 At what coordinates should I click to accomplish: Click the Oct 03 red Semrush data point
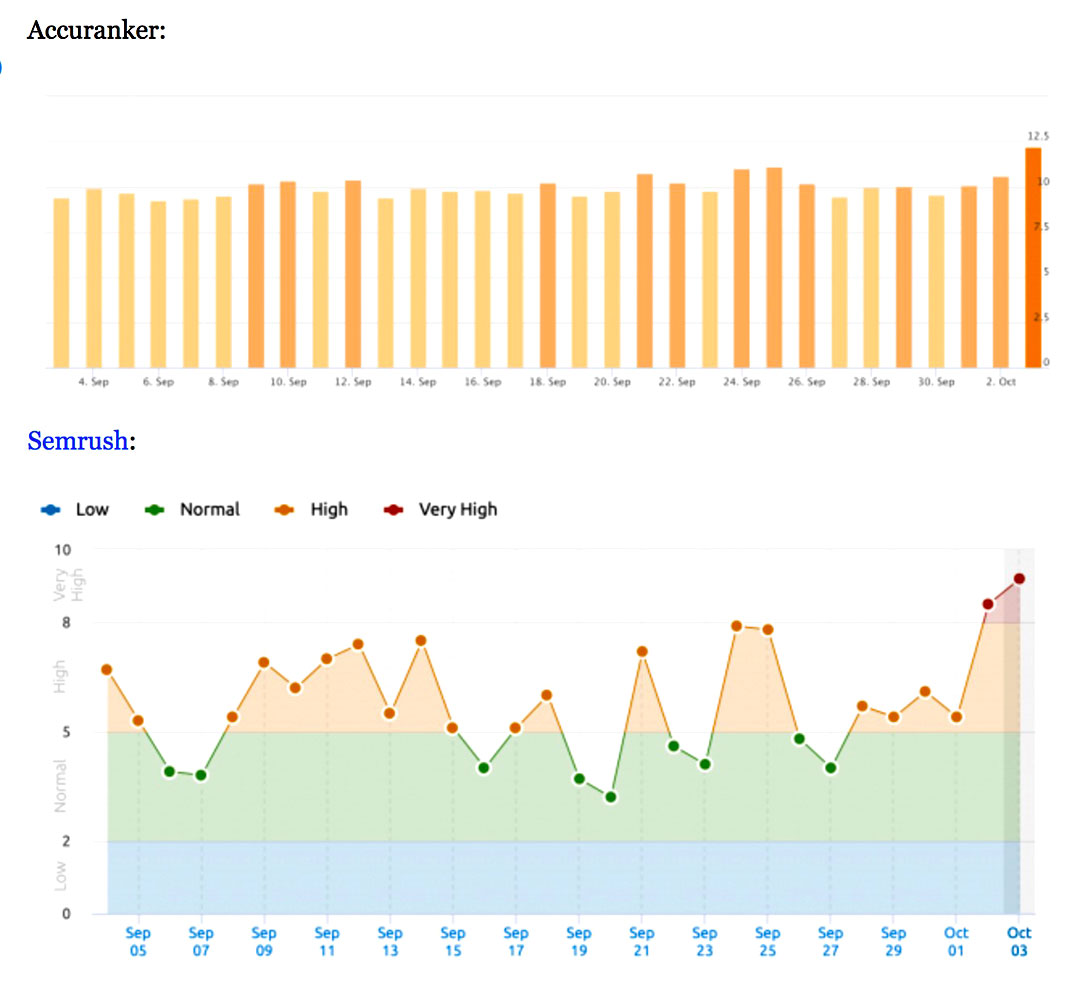click(1019, 579)
